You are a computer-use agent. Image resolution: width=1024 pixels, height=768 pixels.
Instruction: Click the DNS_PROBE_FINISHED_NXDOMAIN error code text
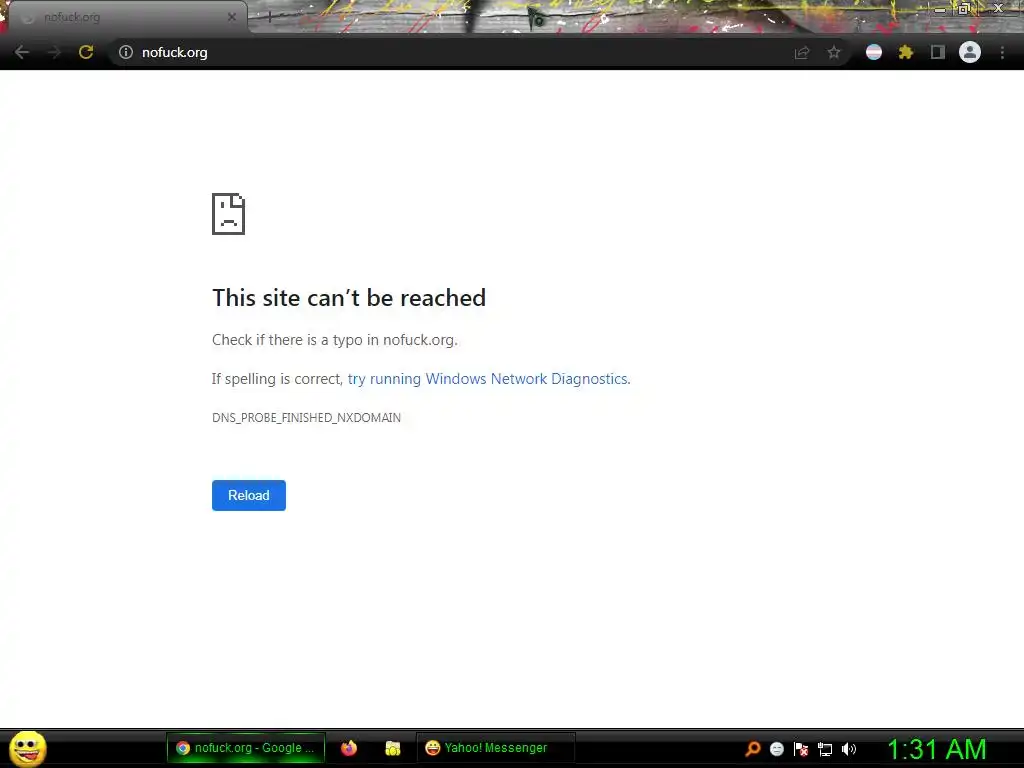(x=306, y=418)
